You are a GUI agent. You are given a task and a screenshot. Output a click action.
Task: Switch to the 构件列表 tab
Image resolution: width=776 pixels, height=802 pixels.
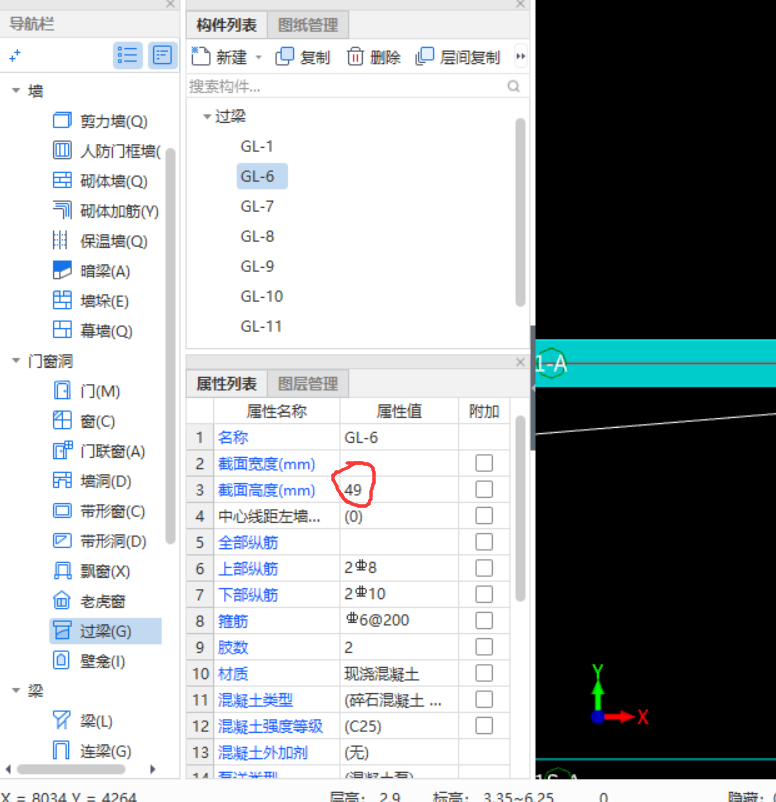click(227, 25)
